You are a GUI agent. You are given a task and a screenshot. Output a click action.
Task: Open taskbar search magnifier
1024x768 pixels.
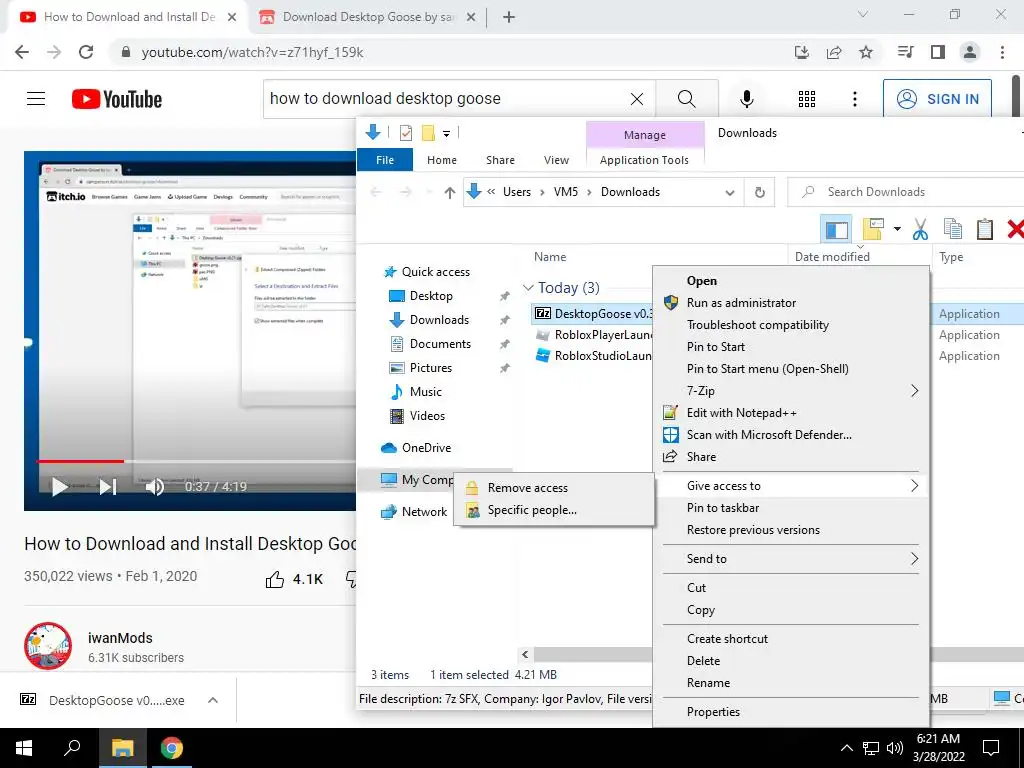click(72, 748)
